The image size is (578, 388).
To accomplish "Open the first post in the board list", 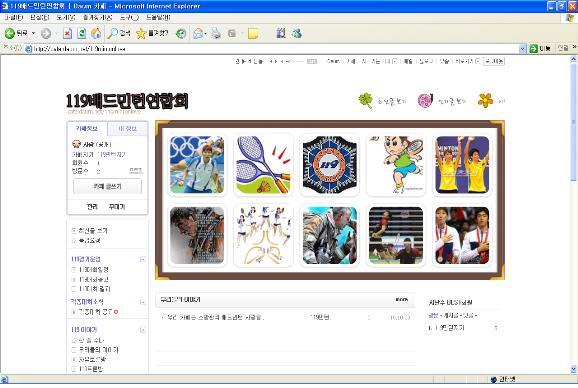I will (x=215, y=317).
